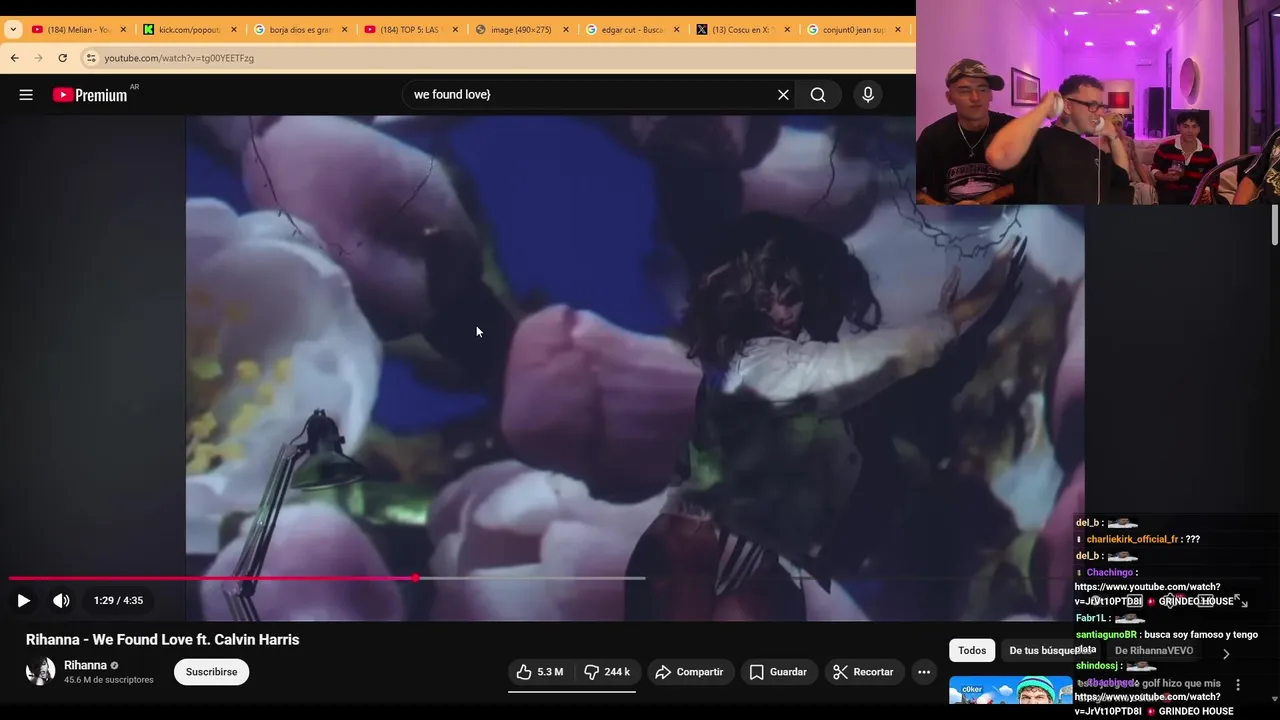The image size is (1280, 720).
Task: Select the Todos filter chip
Action: tap(972, 650)
